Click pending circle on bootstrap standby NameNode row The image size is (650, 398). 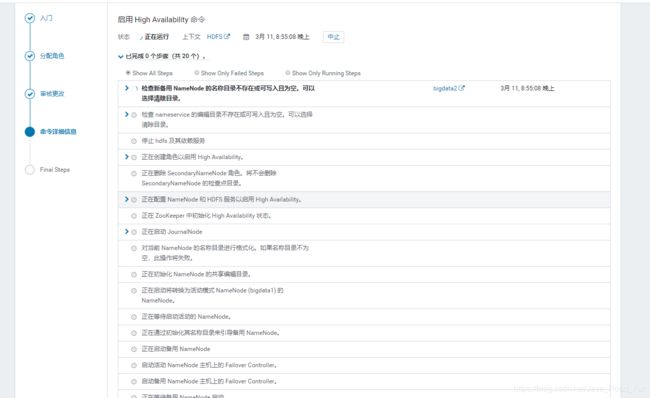coord(134,333)
